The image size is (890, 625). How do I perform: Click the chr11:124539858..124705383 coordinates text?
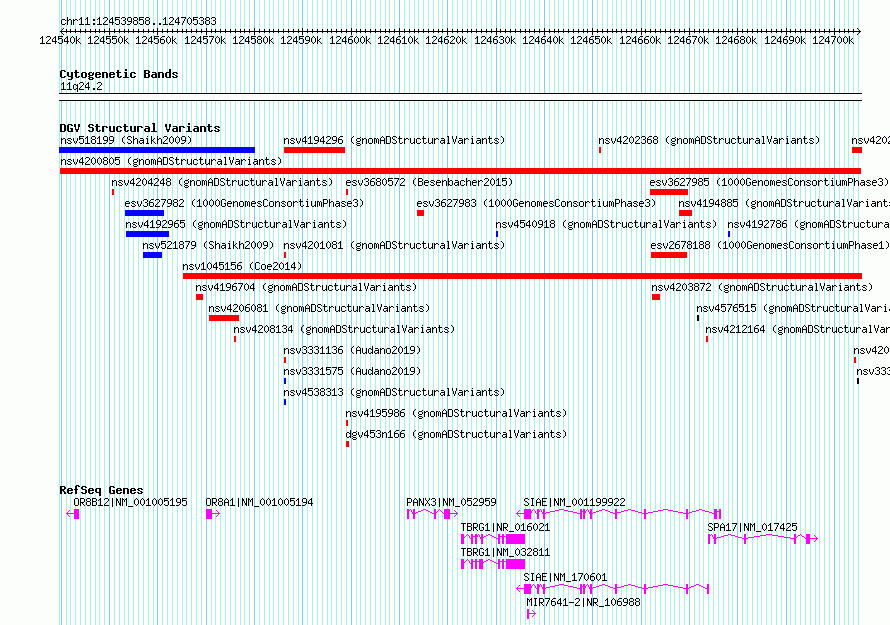coord(138,21)
